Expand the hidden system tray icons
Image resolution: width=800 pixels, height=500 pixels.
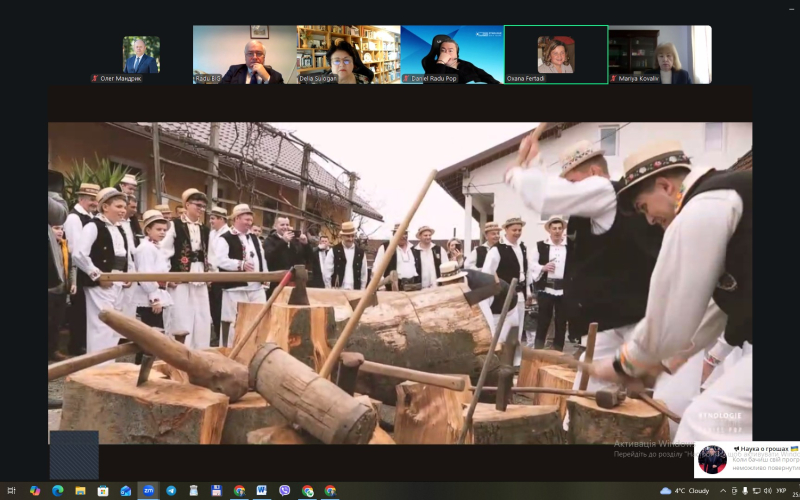pos(723,491)
